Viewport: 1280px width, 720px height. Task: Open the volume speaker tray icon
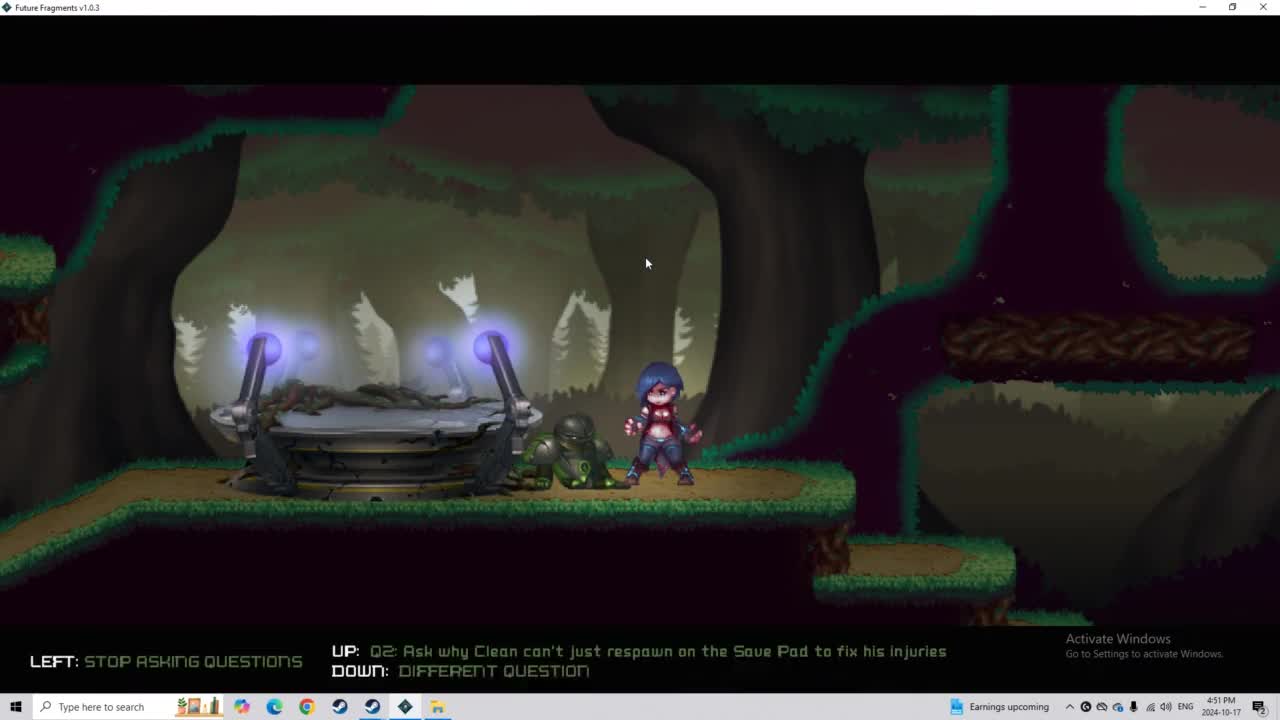1165,707
